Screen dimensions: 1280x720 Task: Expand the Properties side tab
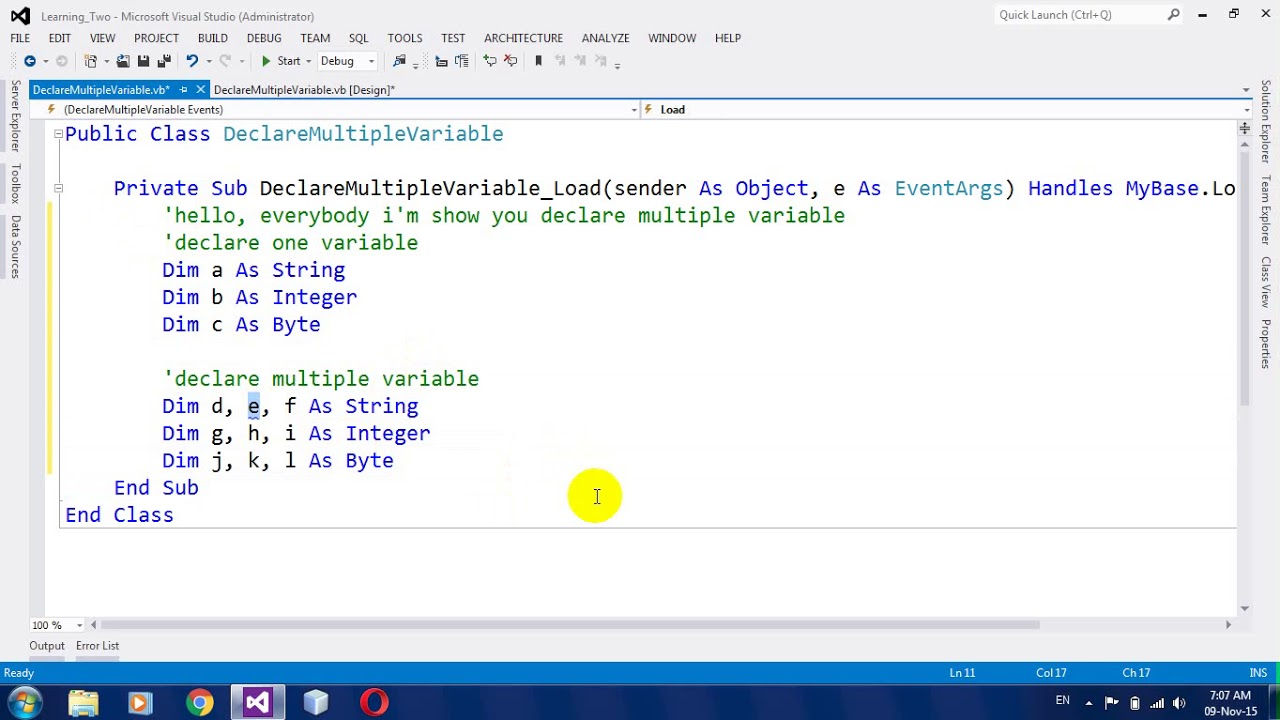point(1265,344)
